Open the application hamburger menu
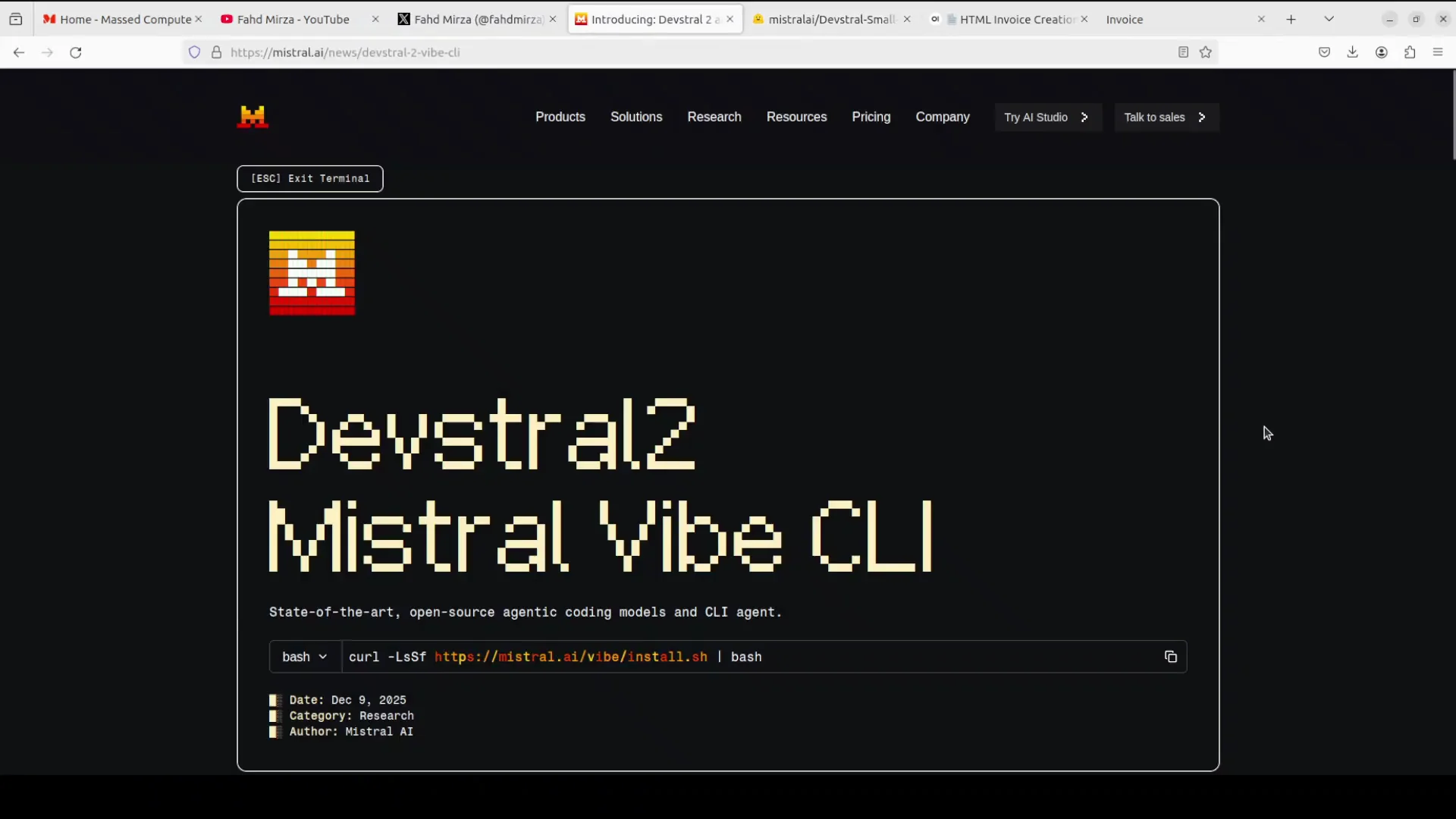The image size is (1456, 819). click(1438, 52)
